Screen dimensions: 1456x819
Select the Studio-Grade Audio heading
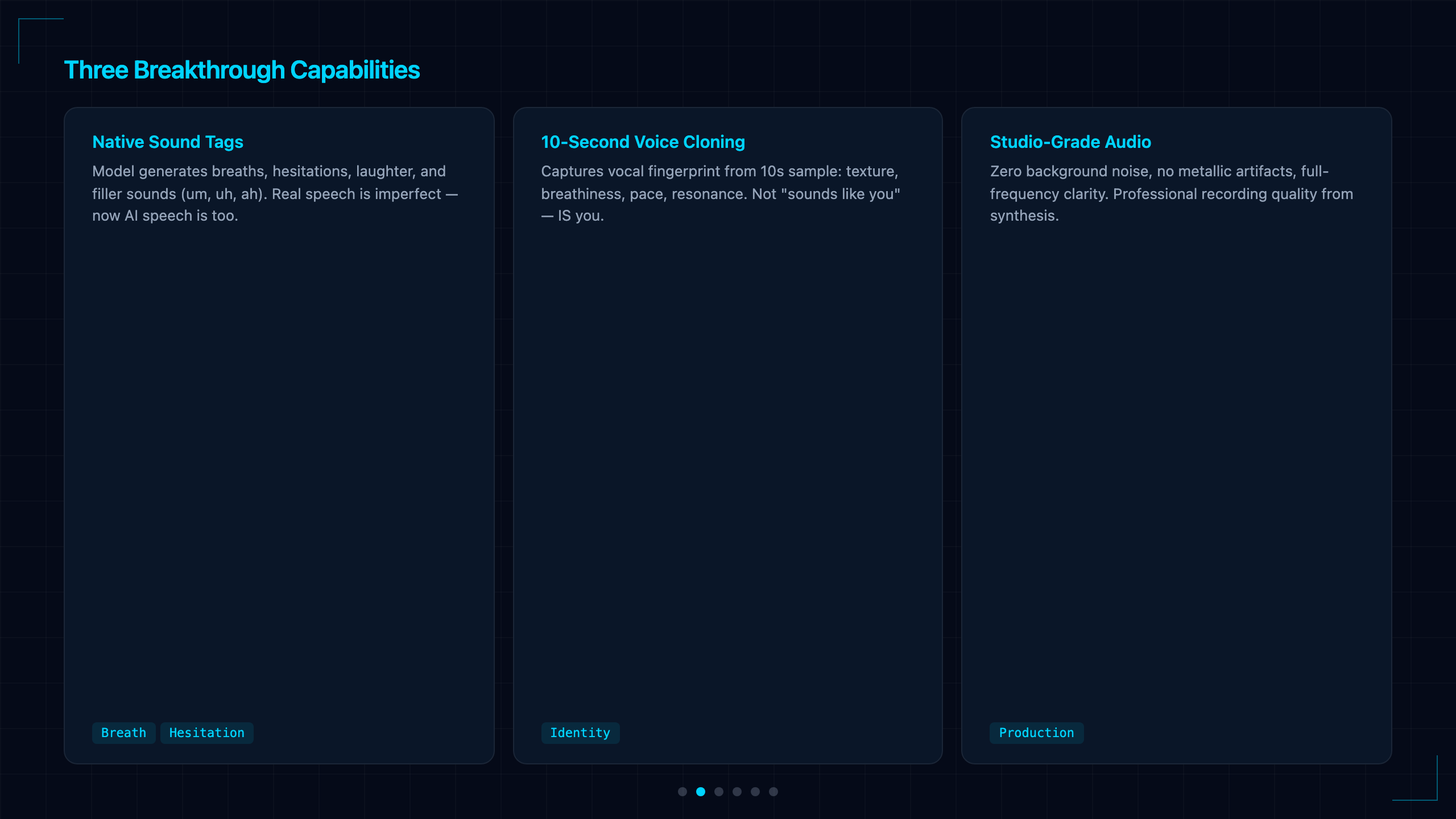[1070, 142]
